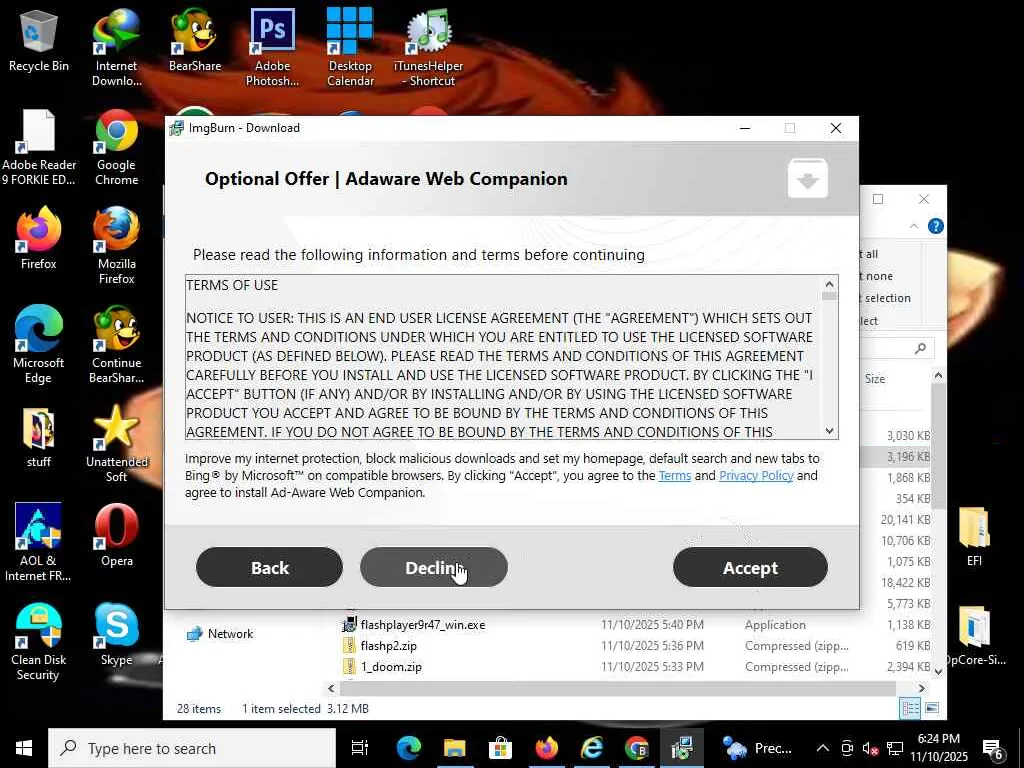
Task: Click the network tray icon
Action: 895,748
